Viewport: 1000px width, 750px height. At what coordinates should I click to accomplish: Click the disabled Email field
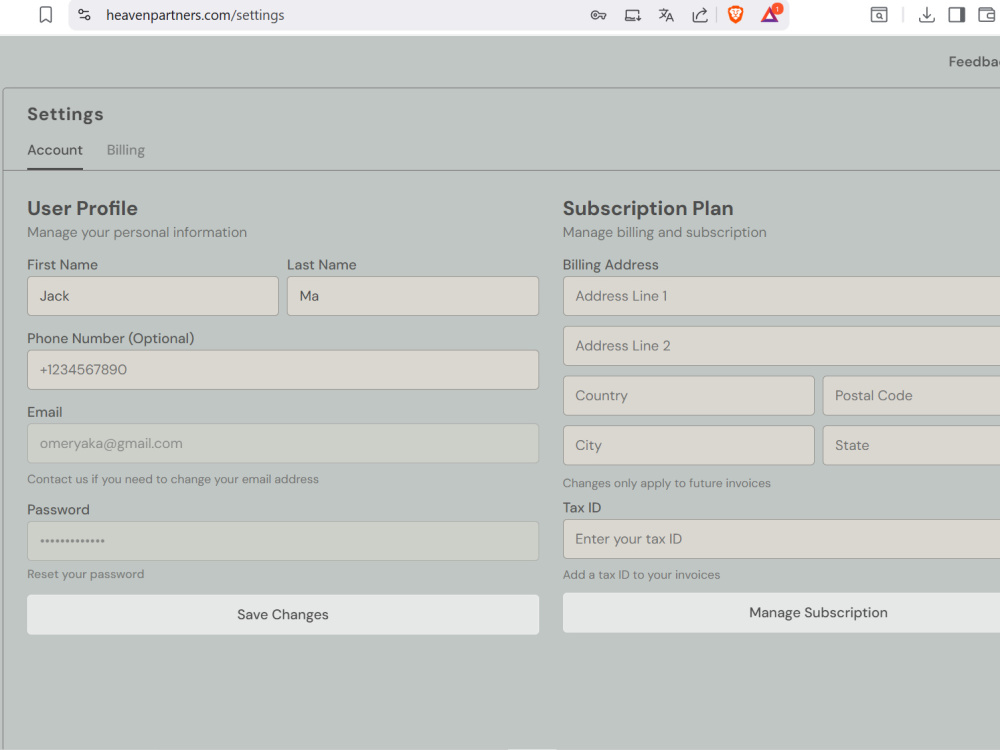click(283, 443)
